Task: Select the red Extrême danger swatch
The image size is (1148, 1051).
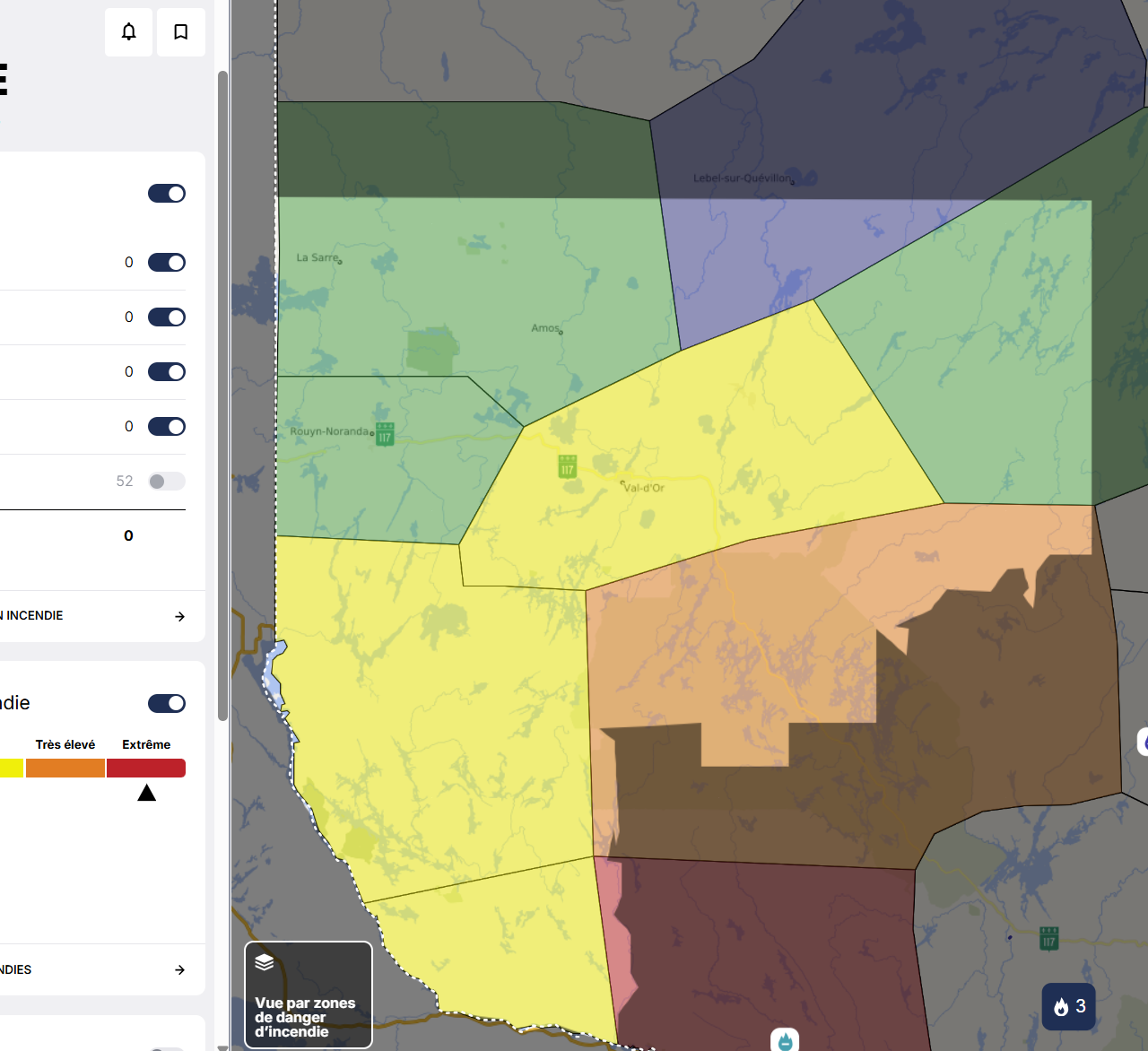Action: pos(146,769)
